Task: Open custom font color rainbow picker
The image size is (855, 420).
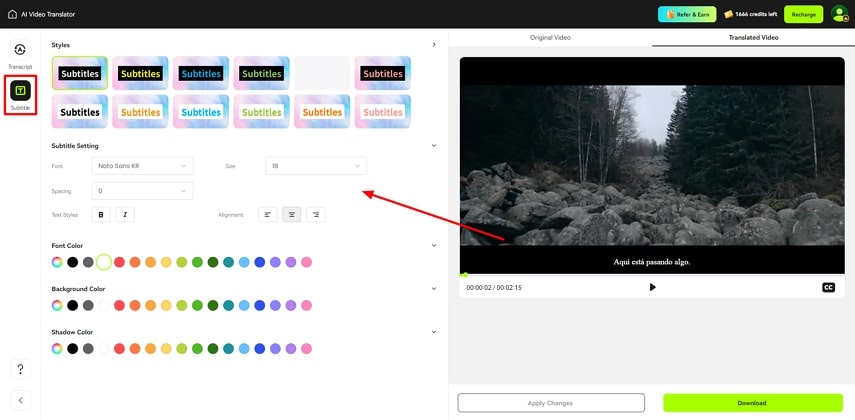Action: [x=57, y=262]
